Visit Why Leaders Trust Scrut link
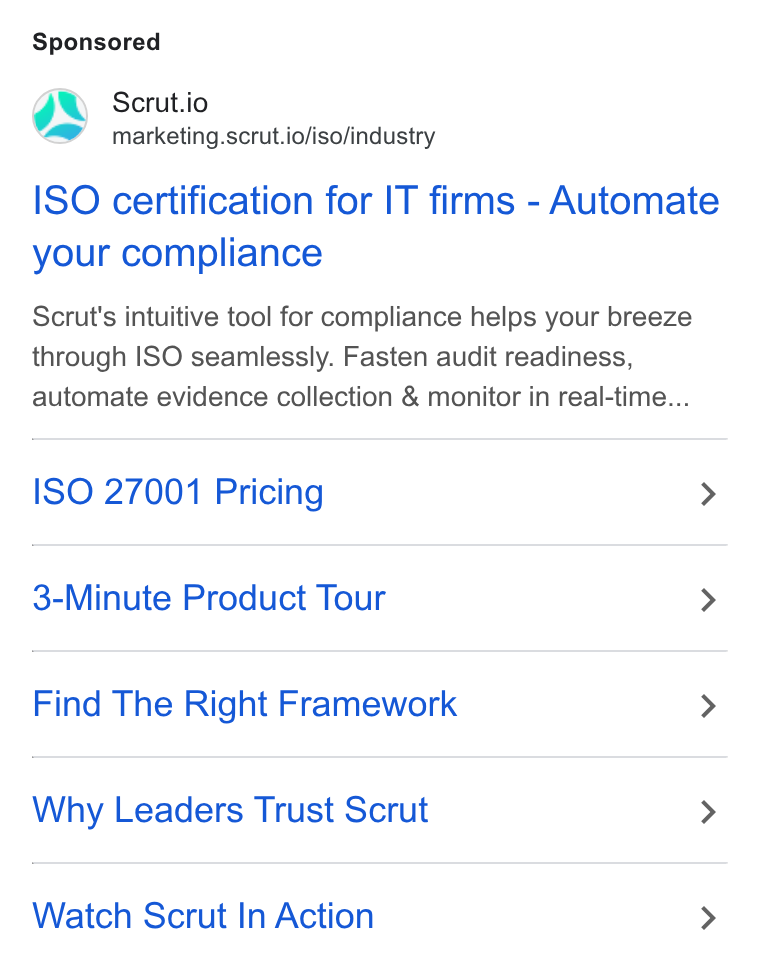 pos(230,810)
